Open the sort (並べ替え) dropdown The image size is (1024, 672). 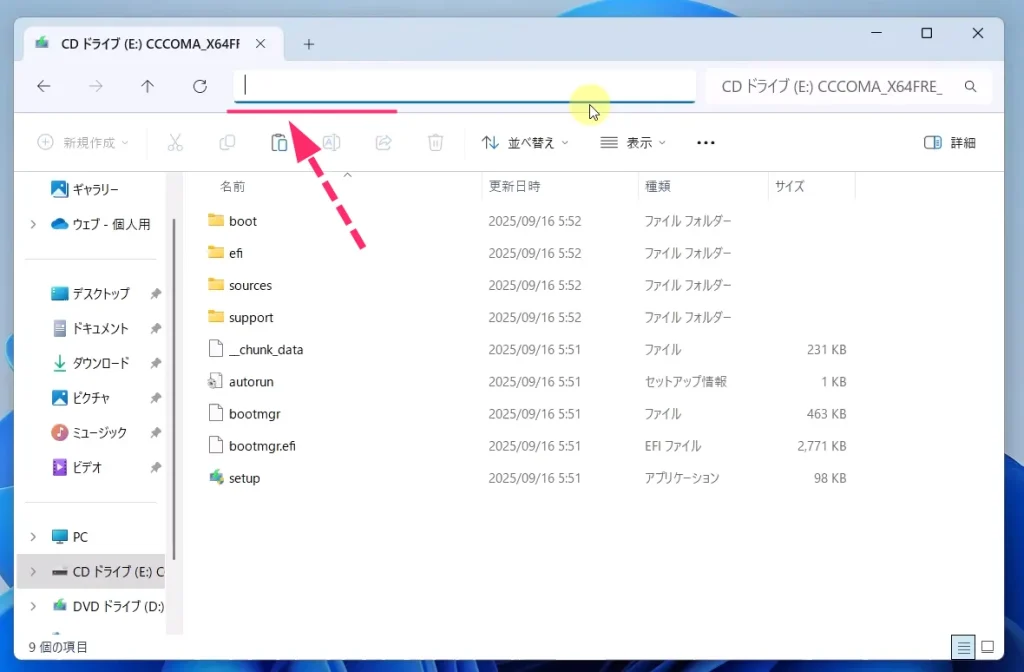[x=525, y=143]
